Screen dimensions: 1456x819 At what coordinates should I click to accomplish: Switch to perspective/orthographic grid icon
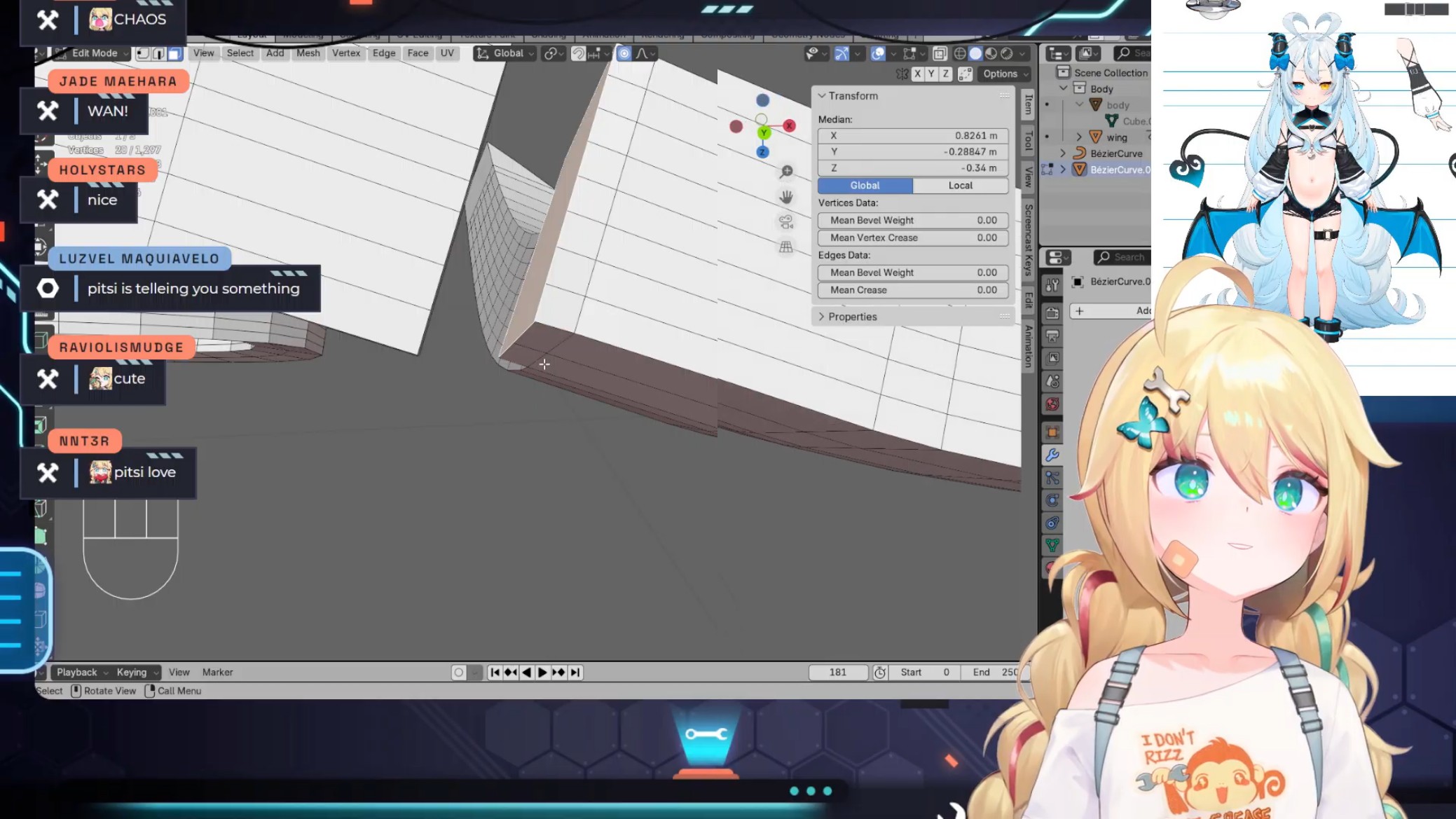click(x=786, y=247)
